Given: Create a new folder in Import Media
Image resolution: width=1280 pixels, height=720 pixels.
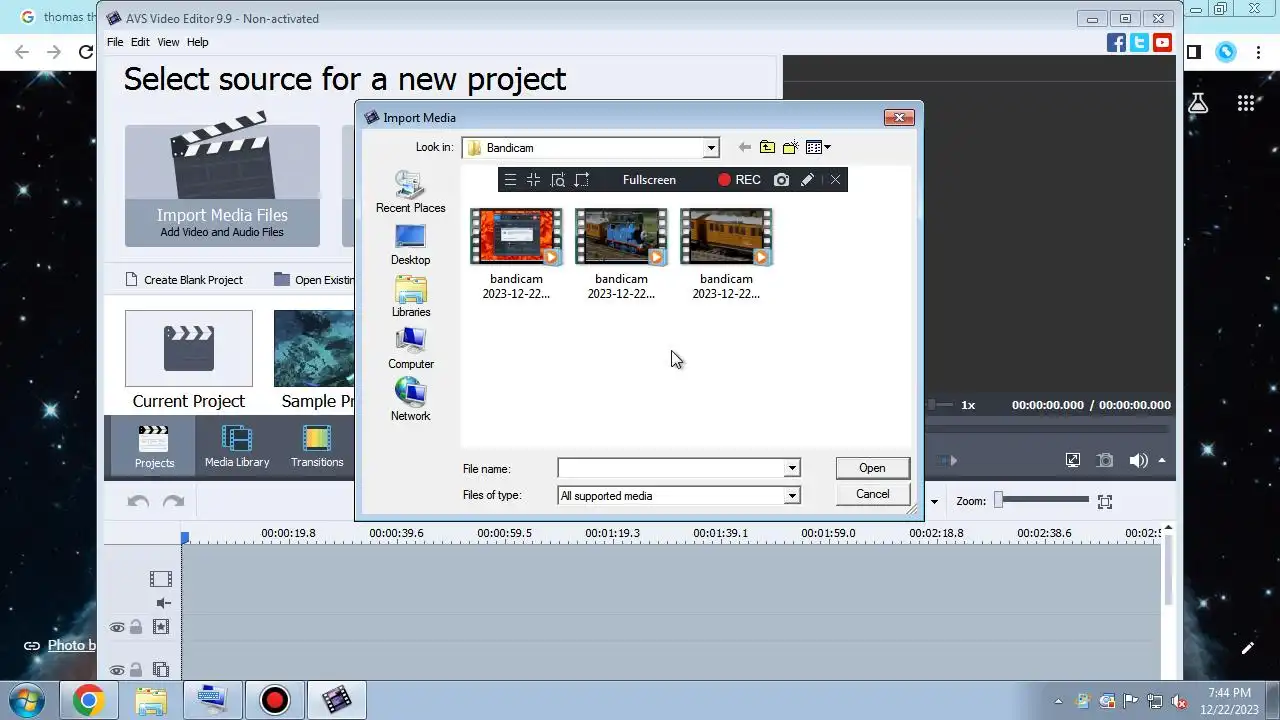Looking at the screenshot, I should (x=790, y=147).
